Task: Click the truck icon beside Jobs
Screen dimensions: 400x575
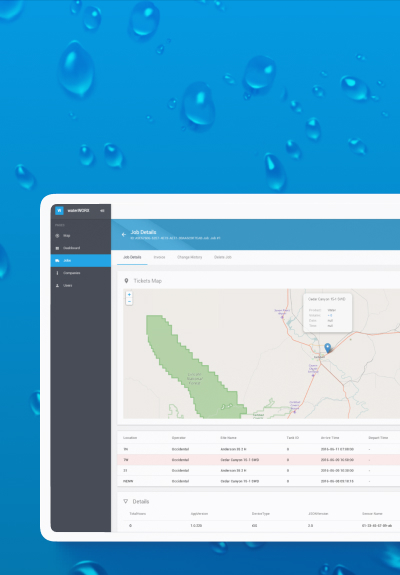Action: (x=57, y=260)
